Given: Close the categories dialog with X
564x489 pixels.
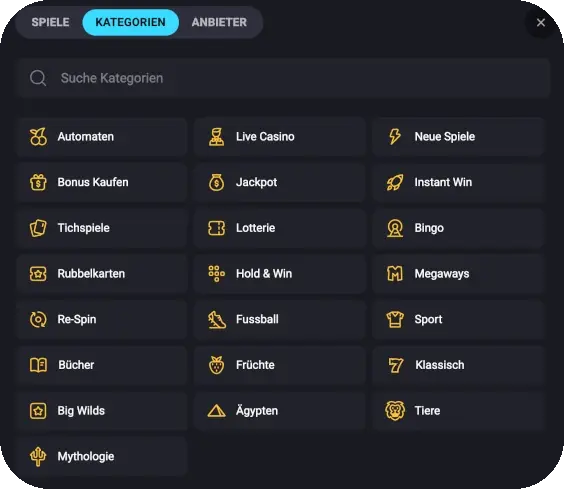Looking at the screenshot, I should [x=541, y=23].
